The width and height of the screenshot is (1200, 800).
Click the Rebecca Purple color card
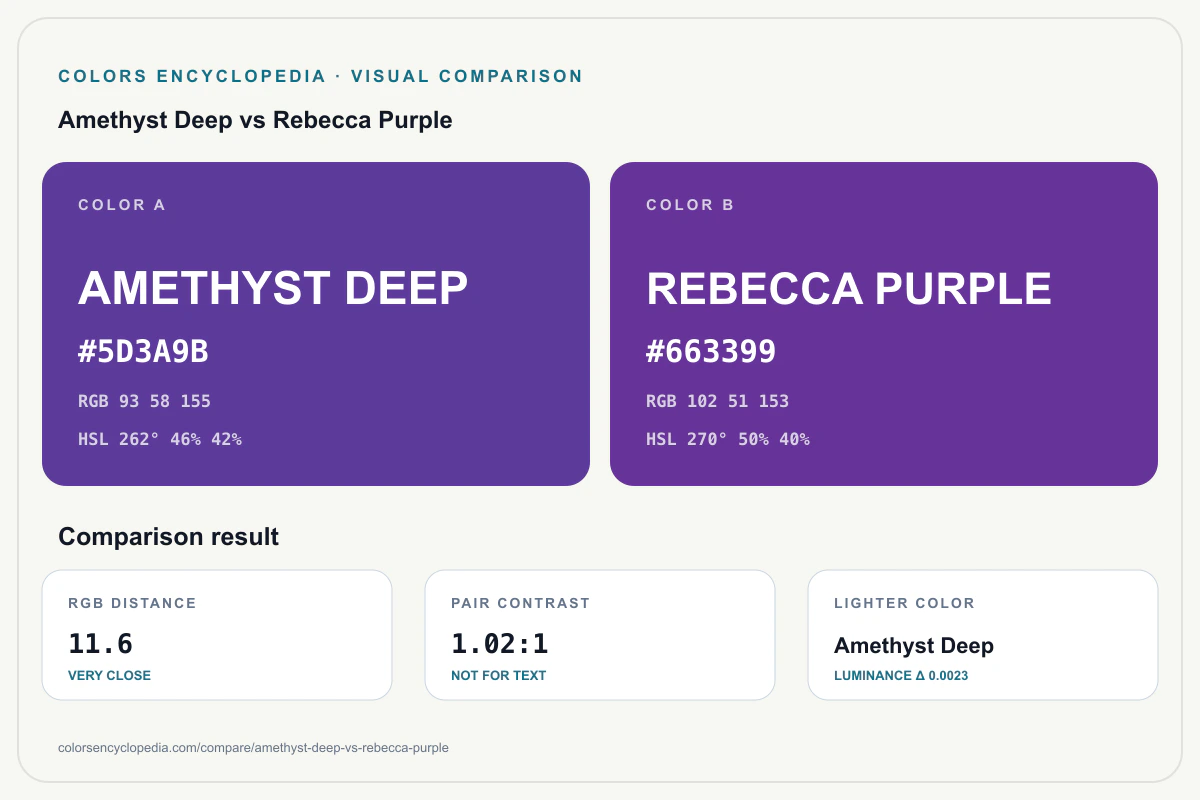coord(884,324)
